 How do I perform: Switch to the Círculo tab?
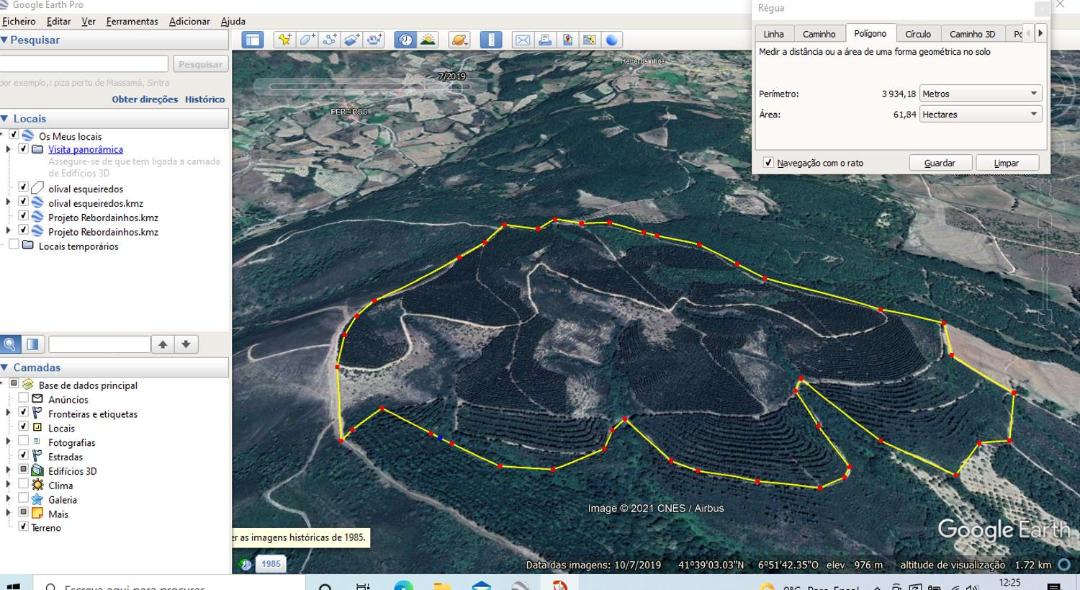(917, 34)
